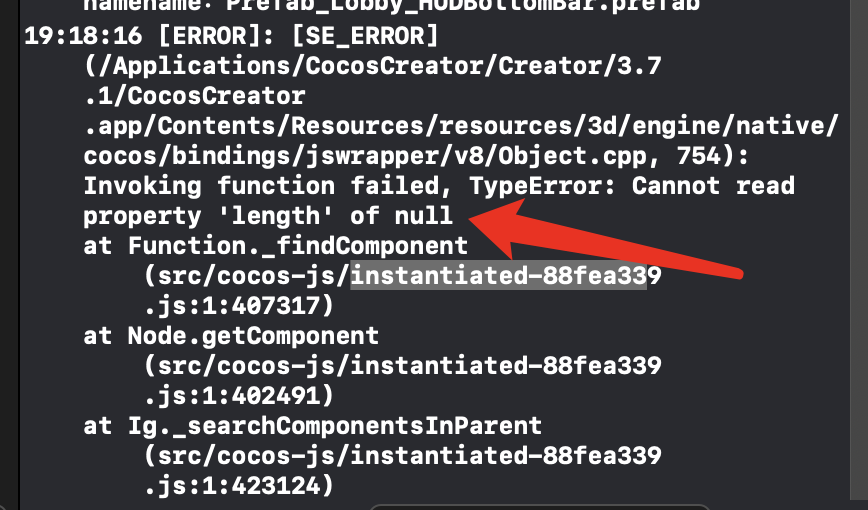
Task: Click the "at Function._findComponent" stack frame
Action: tap(275, 245)
